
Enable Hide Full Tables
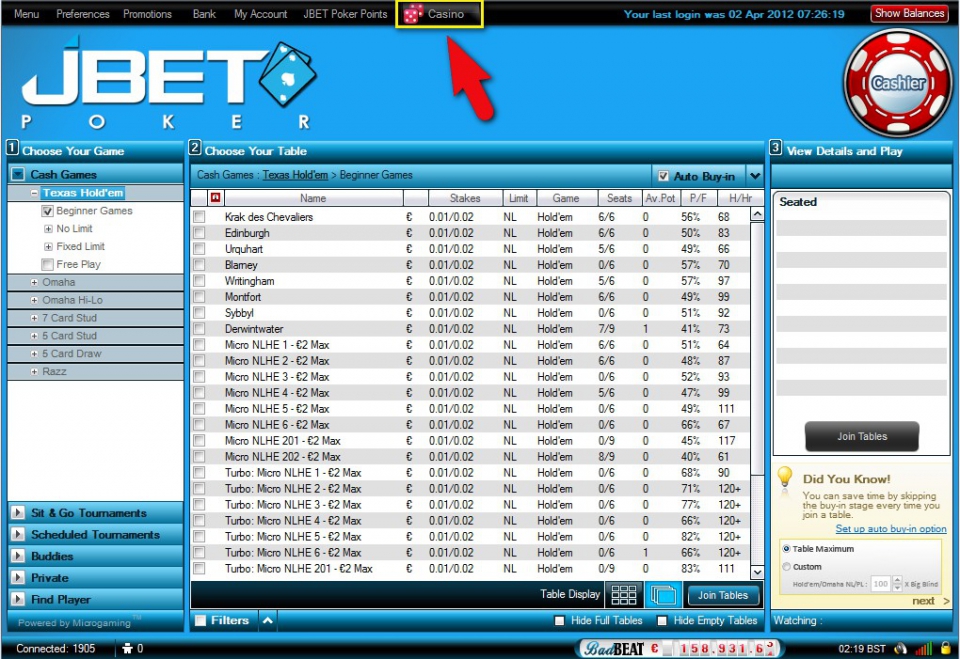(x=559, y=620)
